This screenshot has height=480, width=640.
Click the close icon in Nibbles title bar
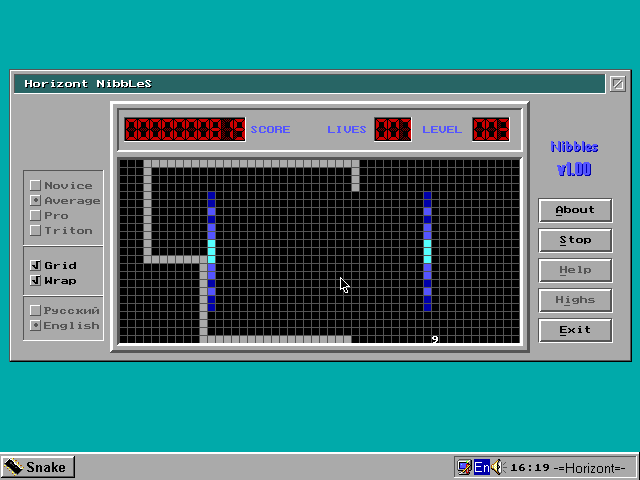617,84
